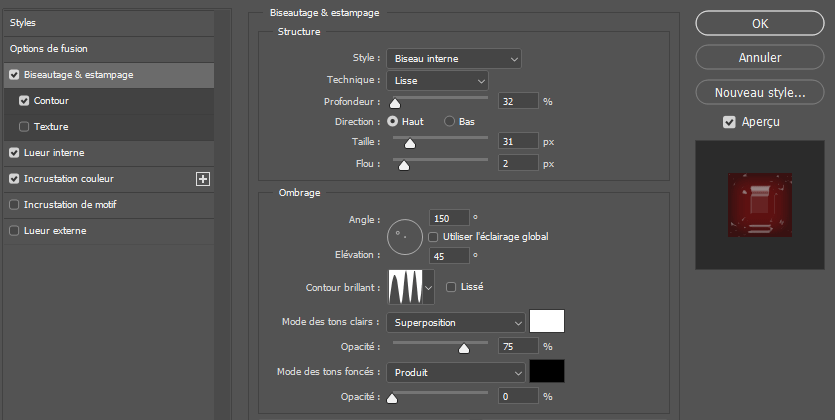Open the Mode des tons foncés dropdown
Image resolution: width=835 pixels, height=420 pixels.
455,372
